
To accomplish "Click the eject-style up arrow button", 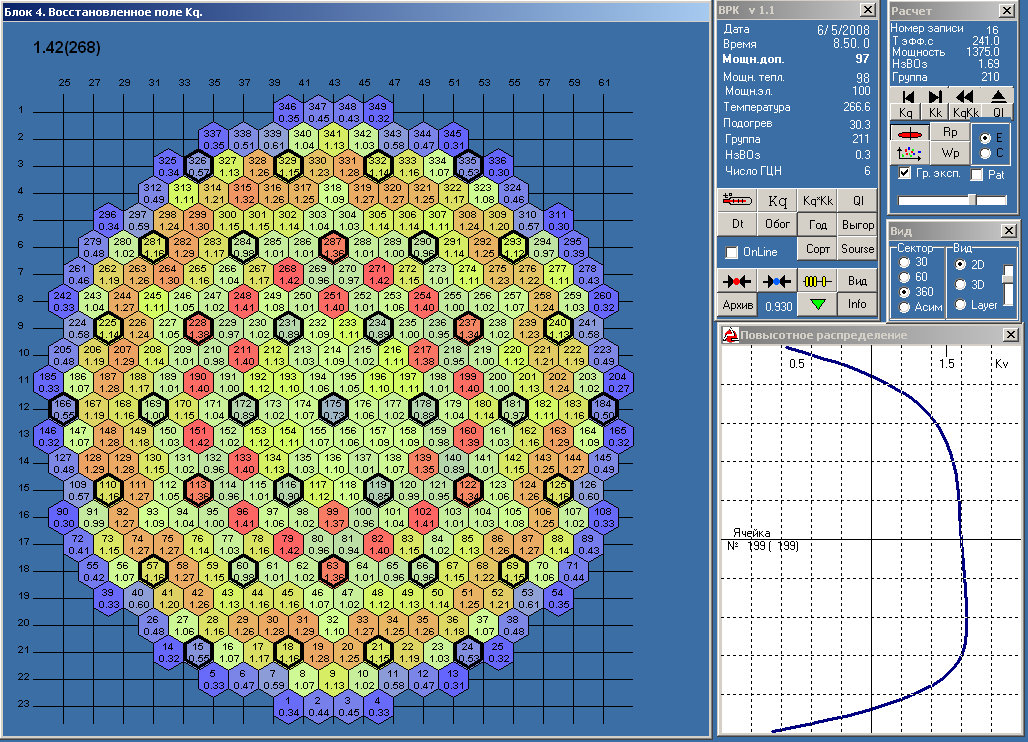I will pos(998,96).
